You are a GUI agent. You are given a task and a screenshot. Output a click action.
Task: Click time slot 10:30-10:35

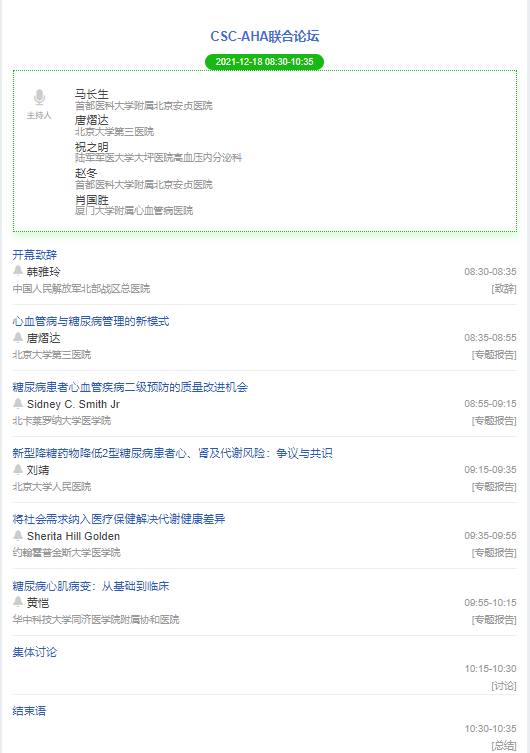[490, 729]
